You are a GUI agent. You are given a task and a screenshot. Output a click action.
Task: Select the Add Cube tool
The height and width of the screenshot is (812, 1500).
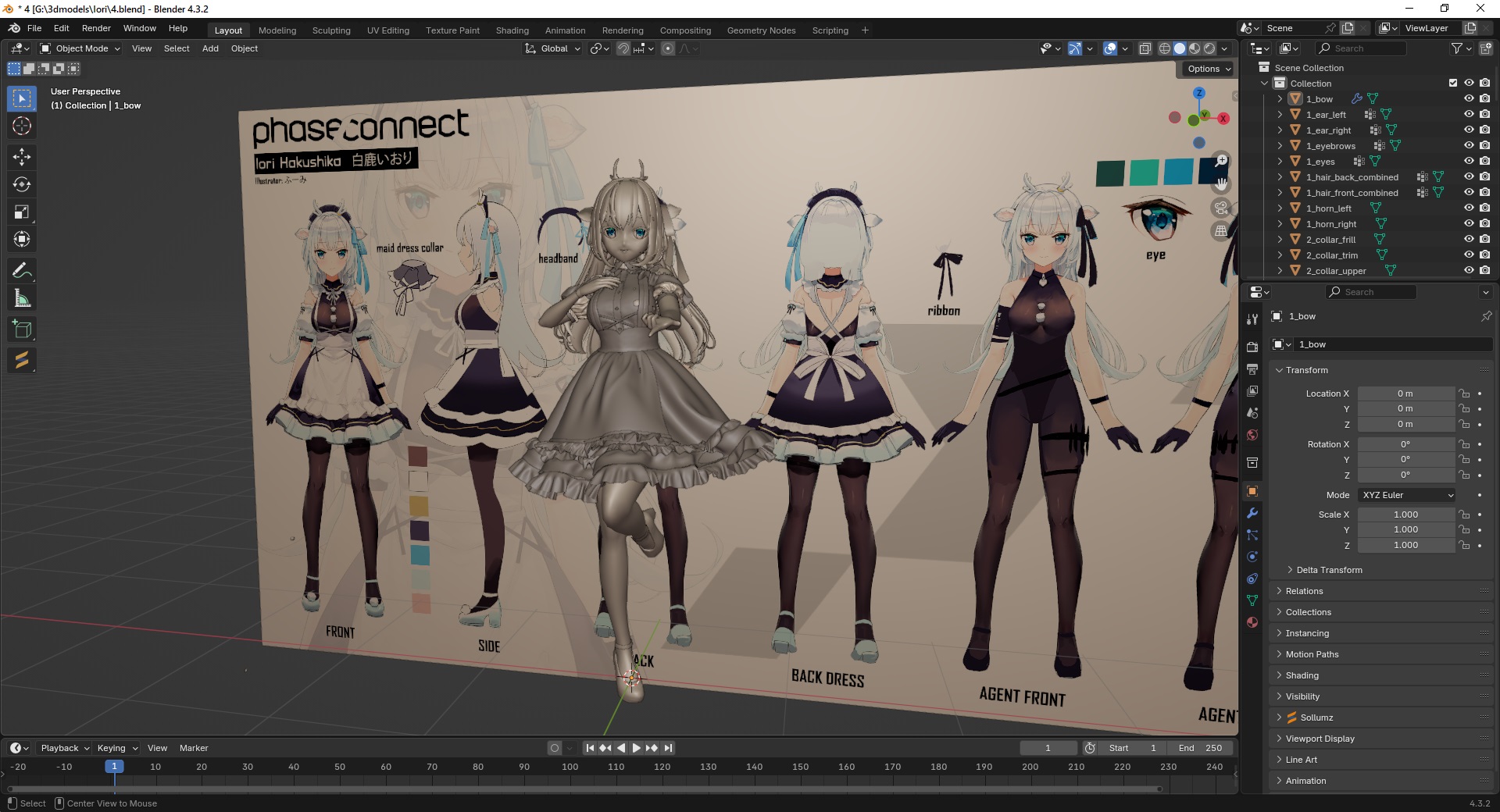[x=22, y=329]
